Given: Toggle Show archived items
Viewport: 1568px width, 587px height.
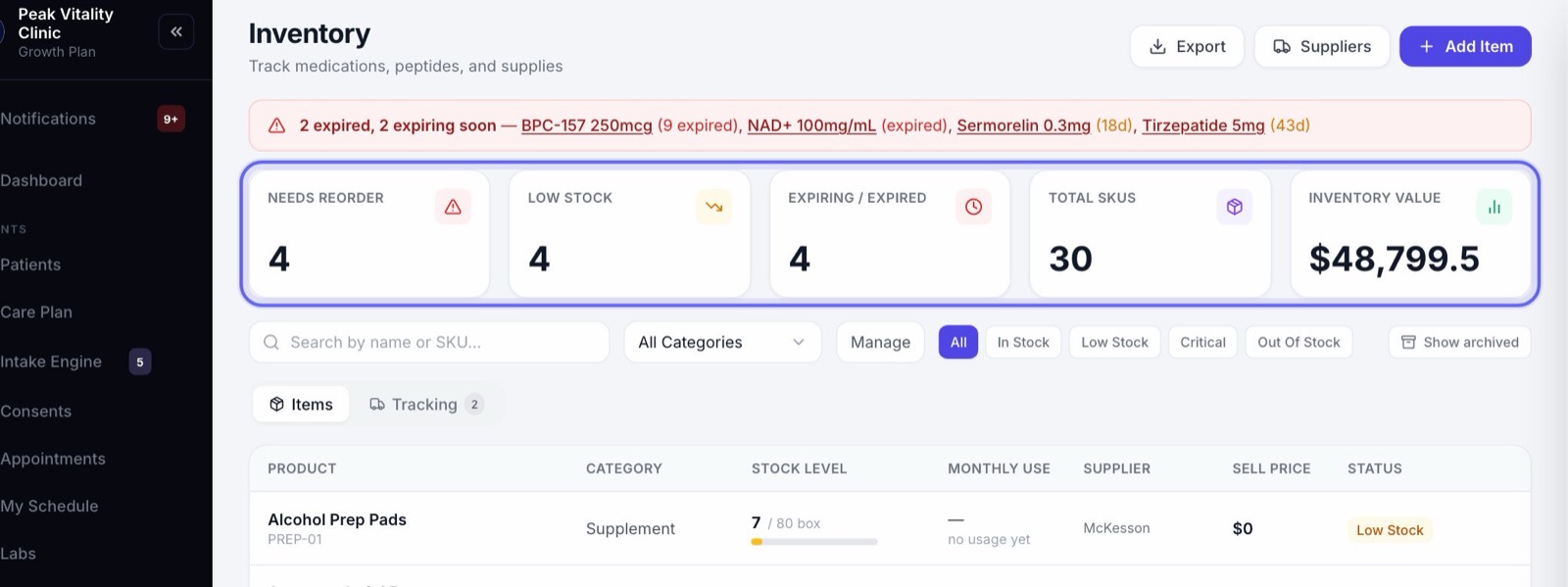Looking at the screenshot, I should [1459, 342].
